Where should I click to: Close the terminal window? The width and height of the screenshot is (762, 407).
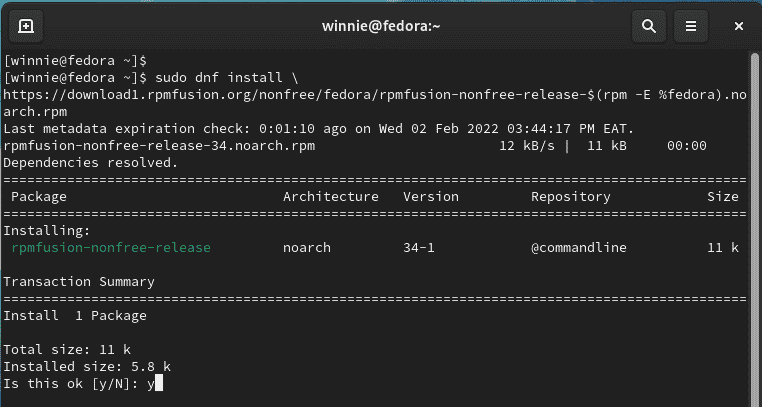(739, 26)
